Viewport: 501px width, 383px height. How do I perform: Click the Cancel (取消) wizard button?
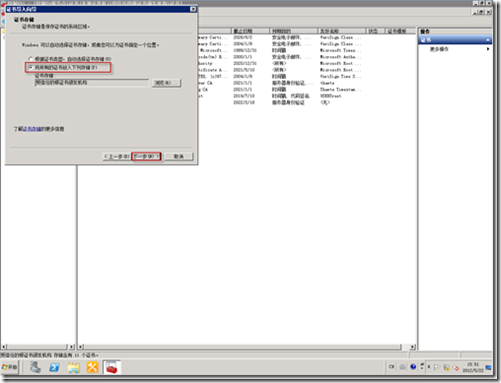coord(179,156)
